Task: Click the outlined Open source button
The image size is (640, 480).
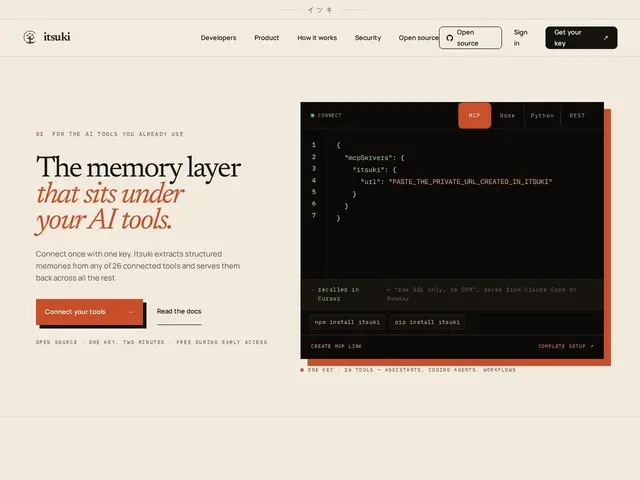Action: [470, 38]
